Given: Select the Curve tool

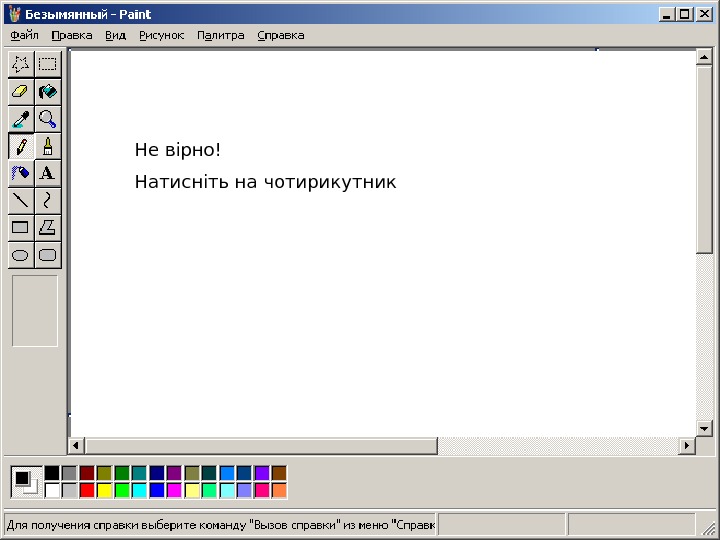Looking at the screenshot, I should pos(48,201).
